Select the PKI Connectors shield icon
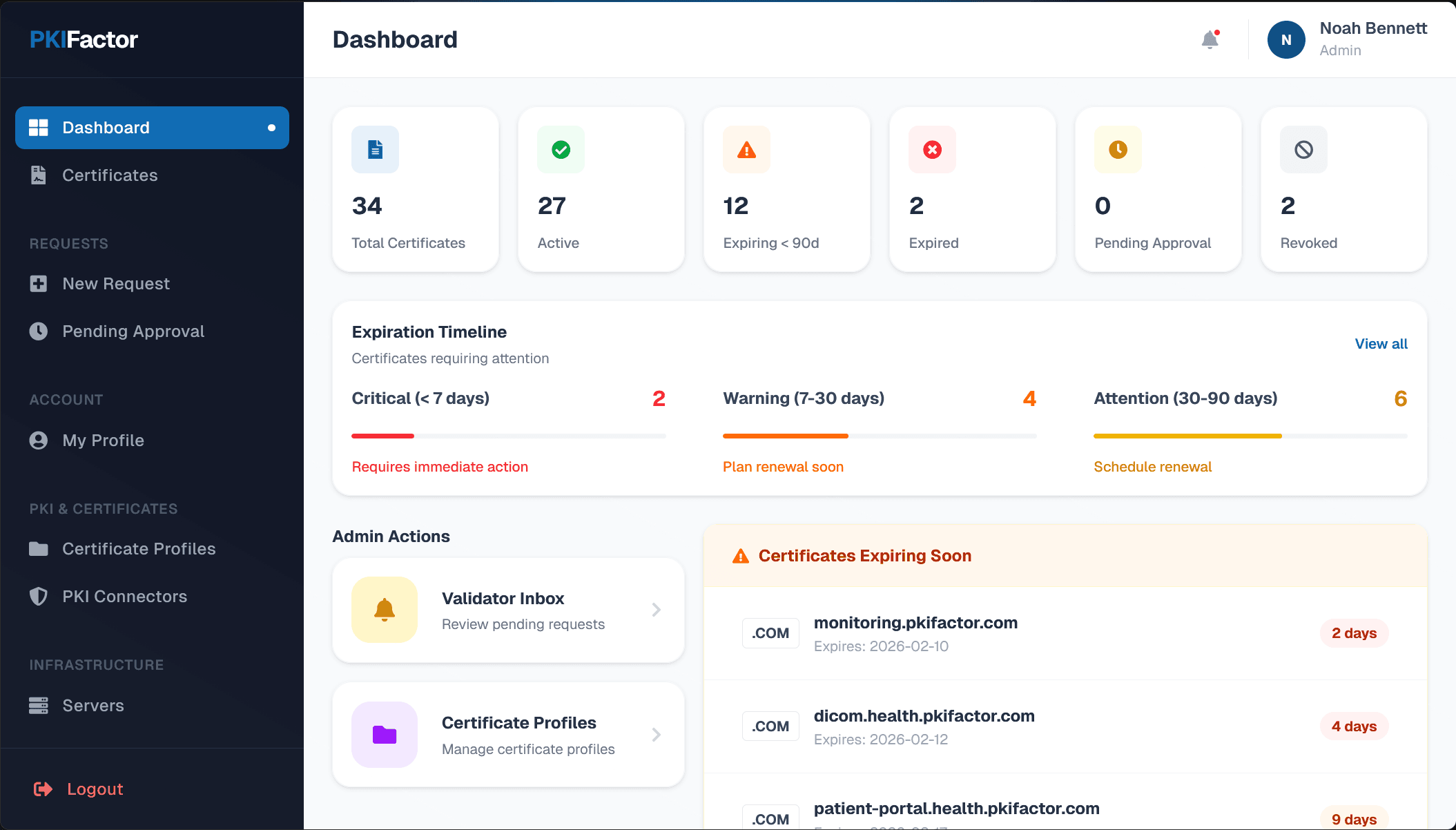Screen dimensions: 1456x830 point(39,596)
